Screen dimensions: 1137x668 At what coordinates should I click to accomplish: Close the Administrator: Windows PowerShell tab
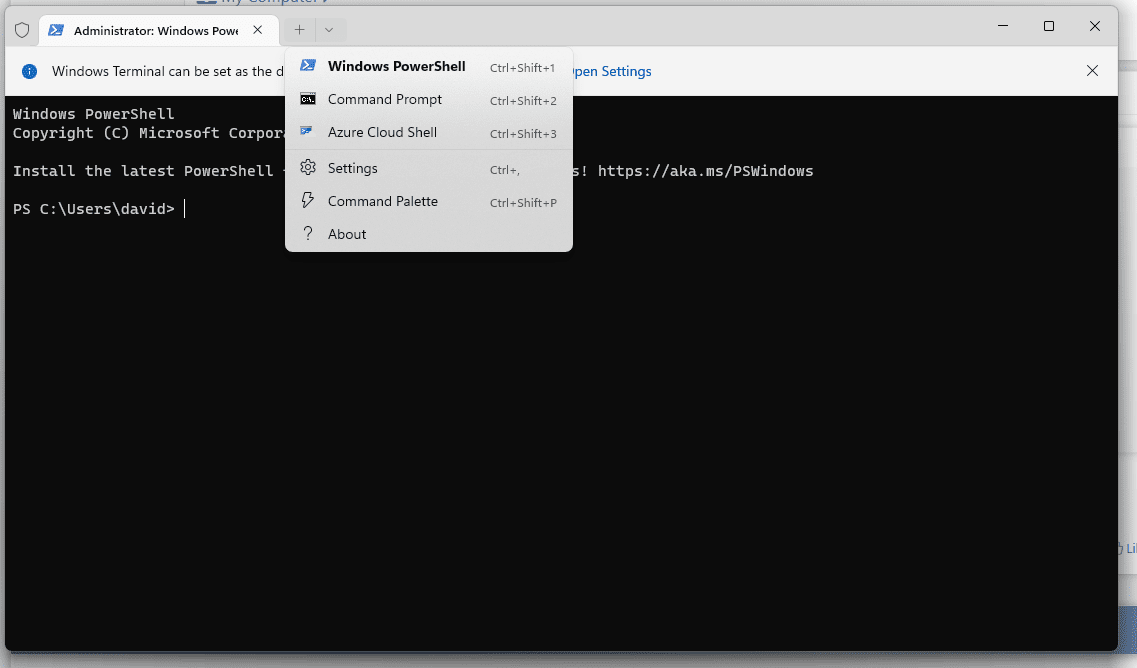257,30
